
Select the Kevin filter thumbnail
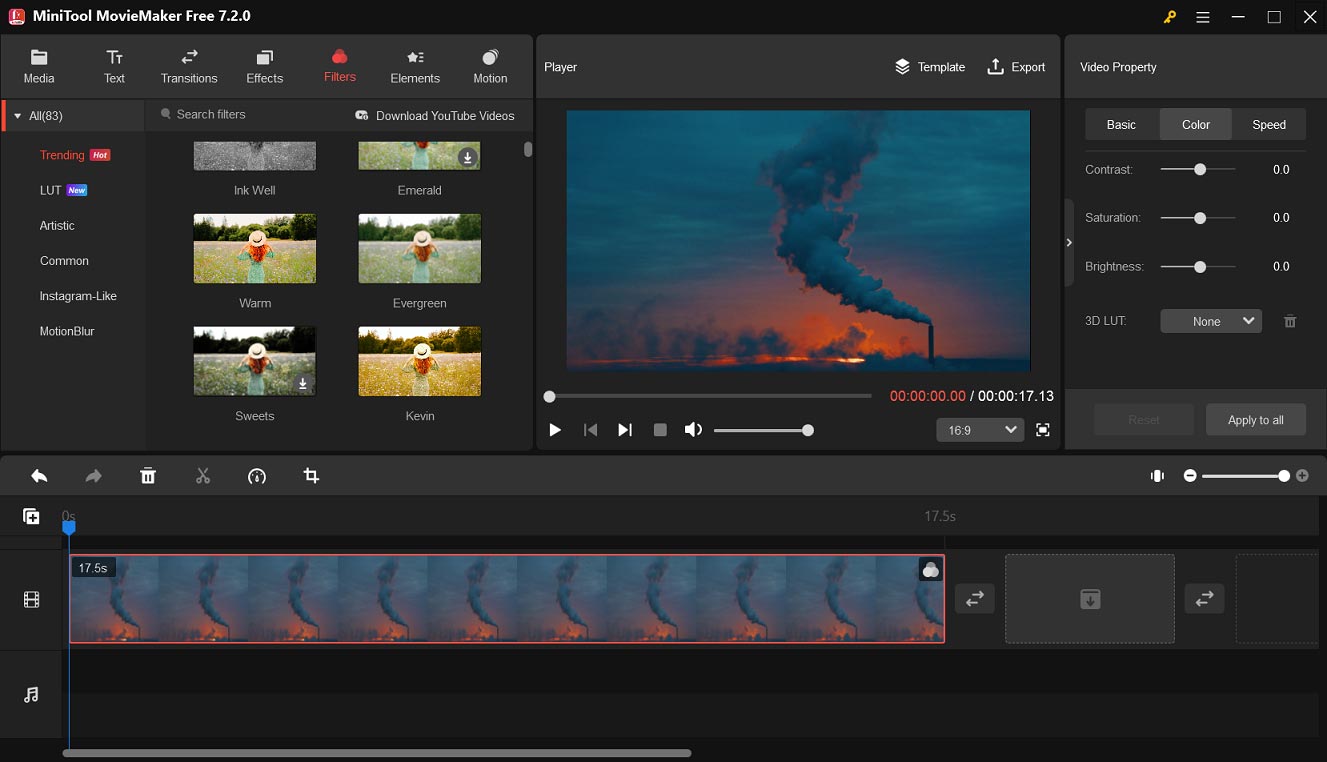click(420, 361)
